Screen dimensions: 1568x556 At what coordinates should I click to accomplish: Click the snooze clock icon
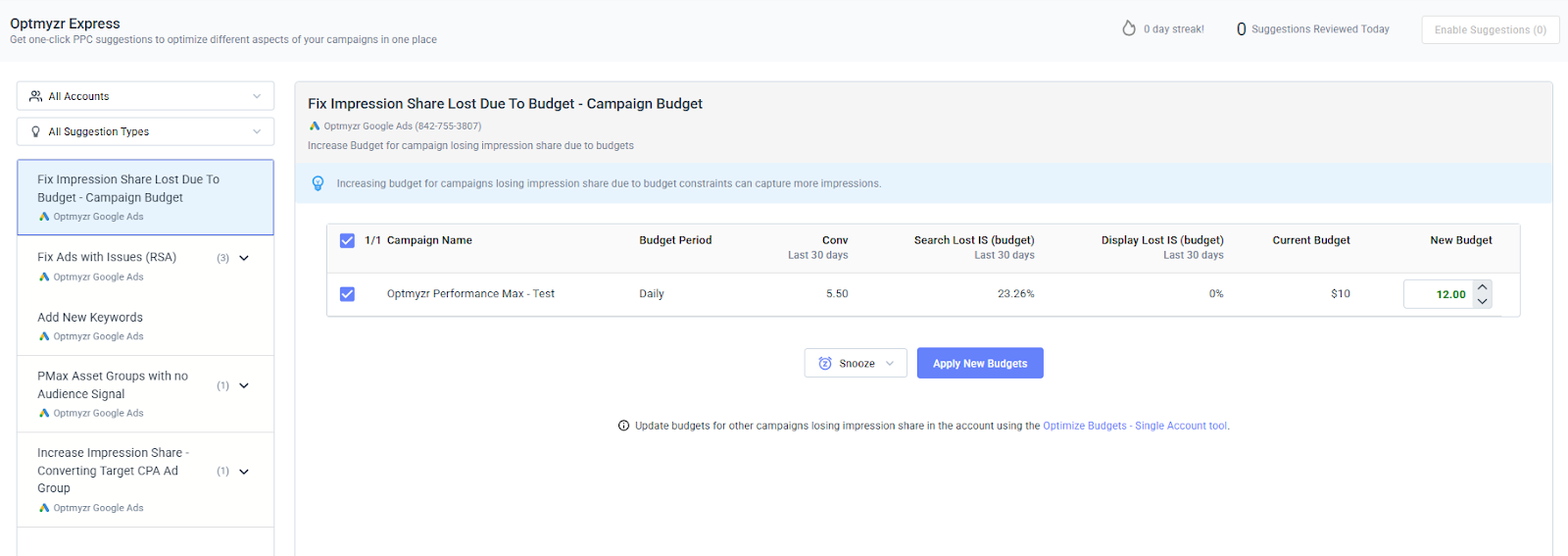[x=825, y=363]
